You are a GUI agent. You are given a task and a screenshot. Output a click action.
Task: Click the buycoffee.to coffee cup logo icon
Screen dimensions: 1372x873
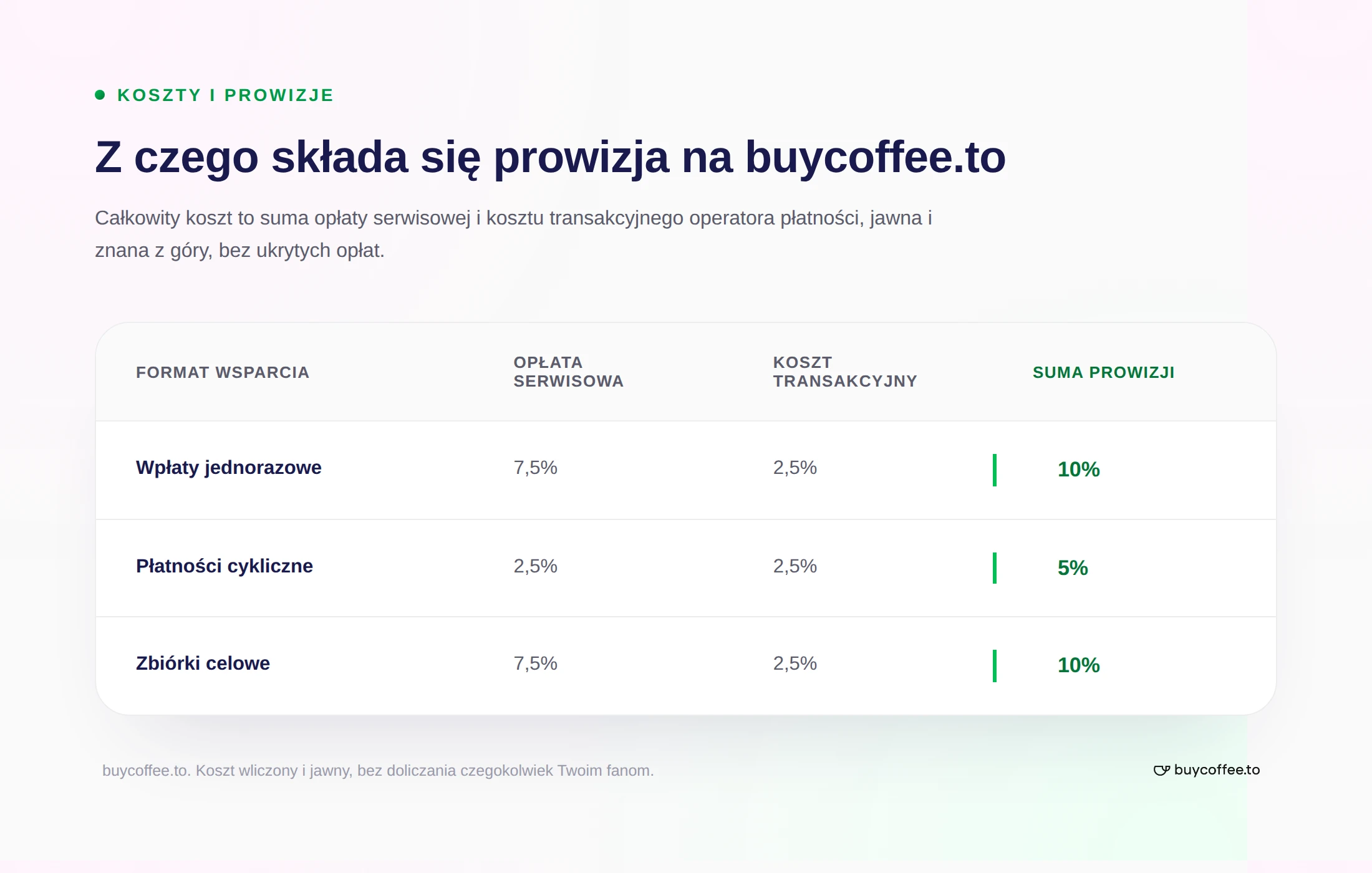coord(1161,771)
